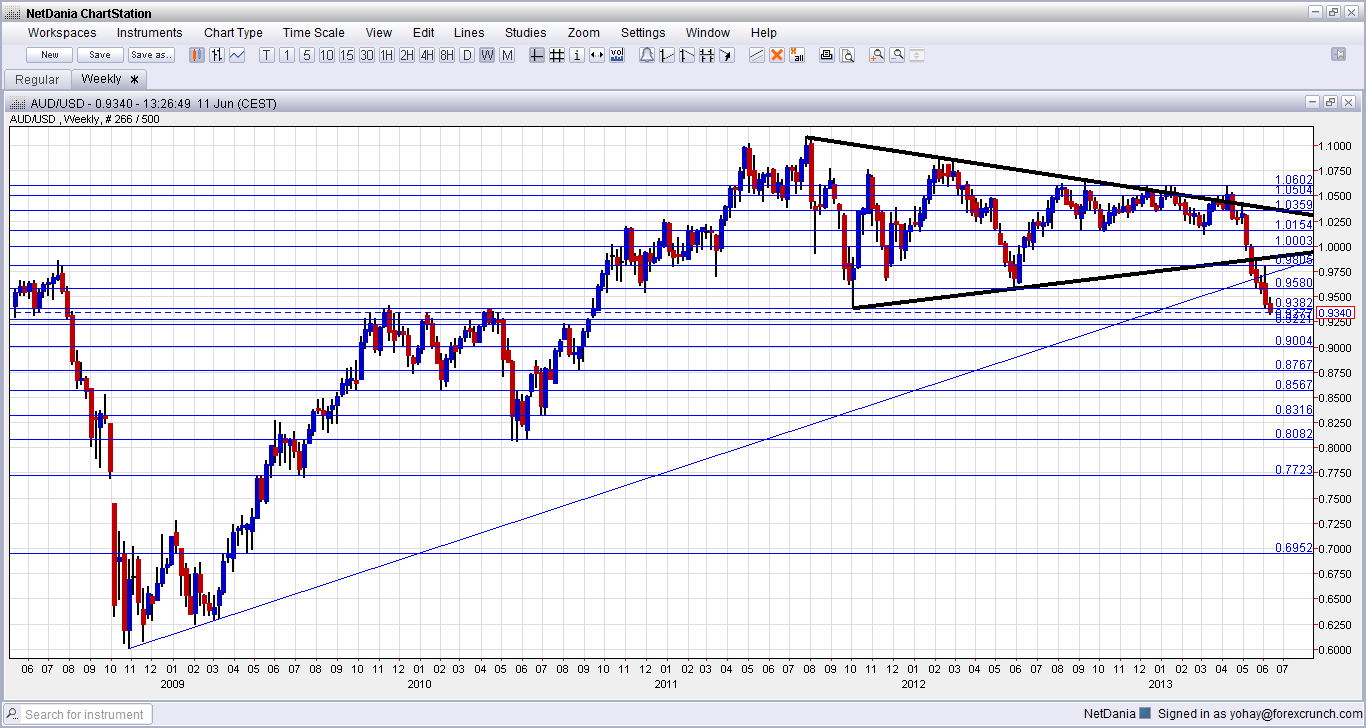The width and height of the screenshot is (1366, 728).
Task: Open the price alert bell icon
Action: (x=647, y=55)
